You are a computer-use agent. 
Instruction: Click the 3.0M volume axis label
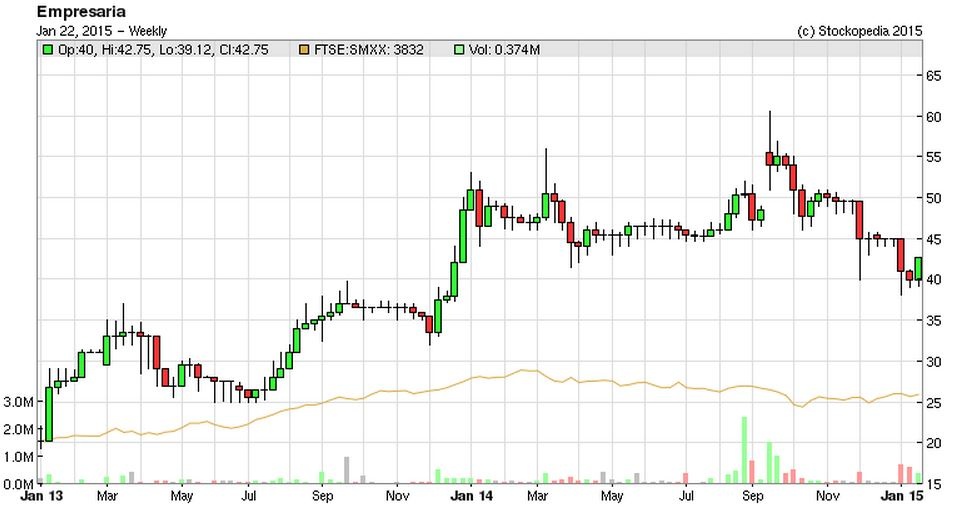[x=19, y=402]
